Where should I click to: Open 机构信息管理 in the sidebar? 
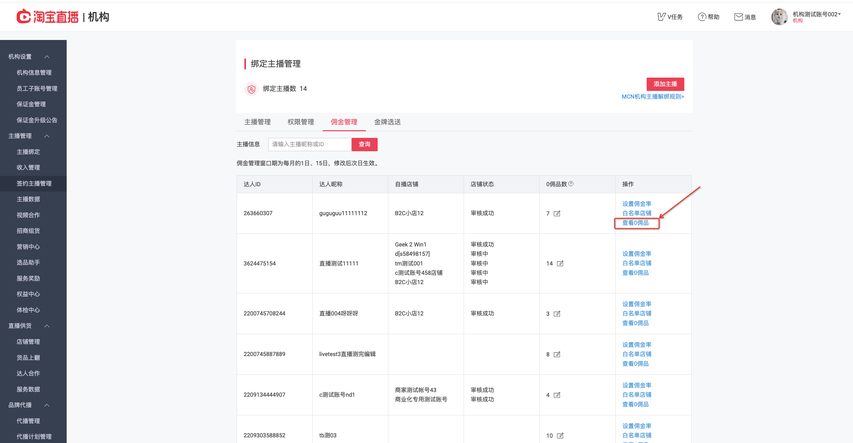[34, 72]
